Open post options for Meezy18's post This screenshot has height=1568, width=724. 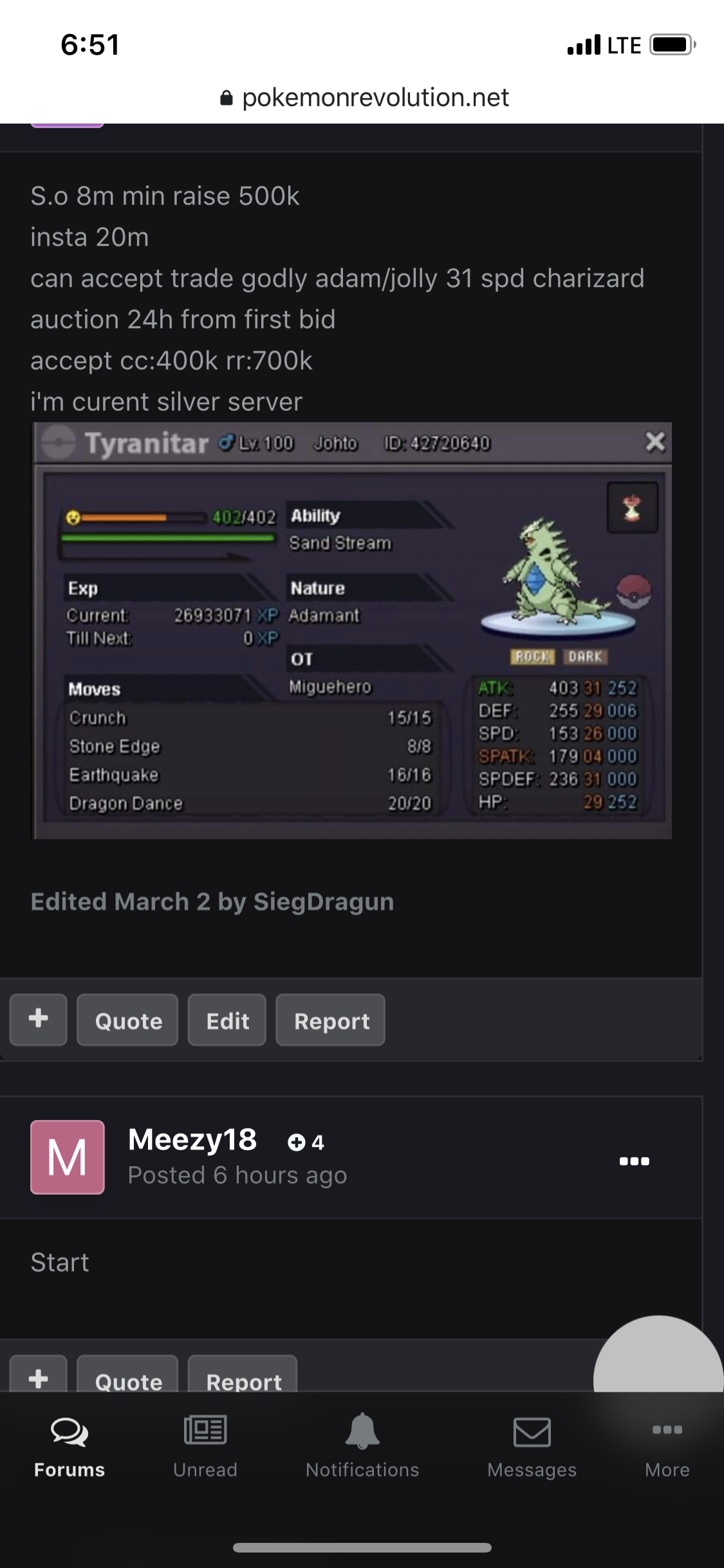click(634, 1161)
